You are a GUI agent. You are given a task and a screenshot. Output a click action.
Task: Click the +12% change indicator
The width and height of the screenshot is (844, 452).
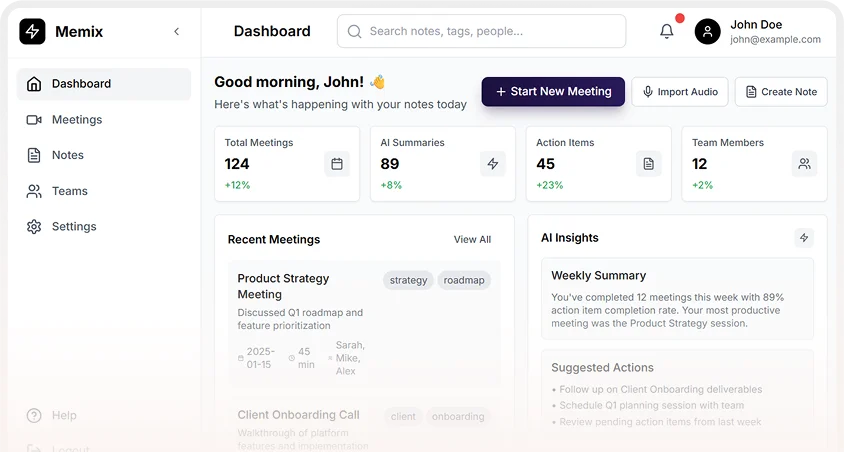coord(237,185)
